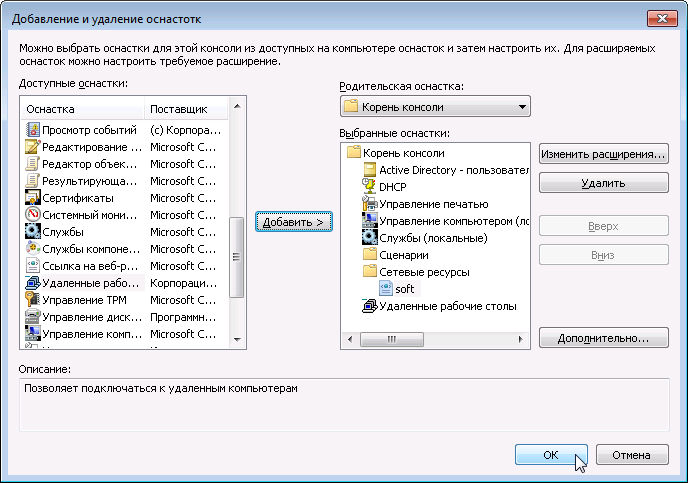
Task: Close the dialog with the X button
Action: [662, 18]
